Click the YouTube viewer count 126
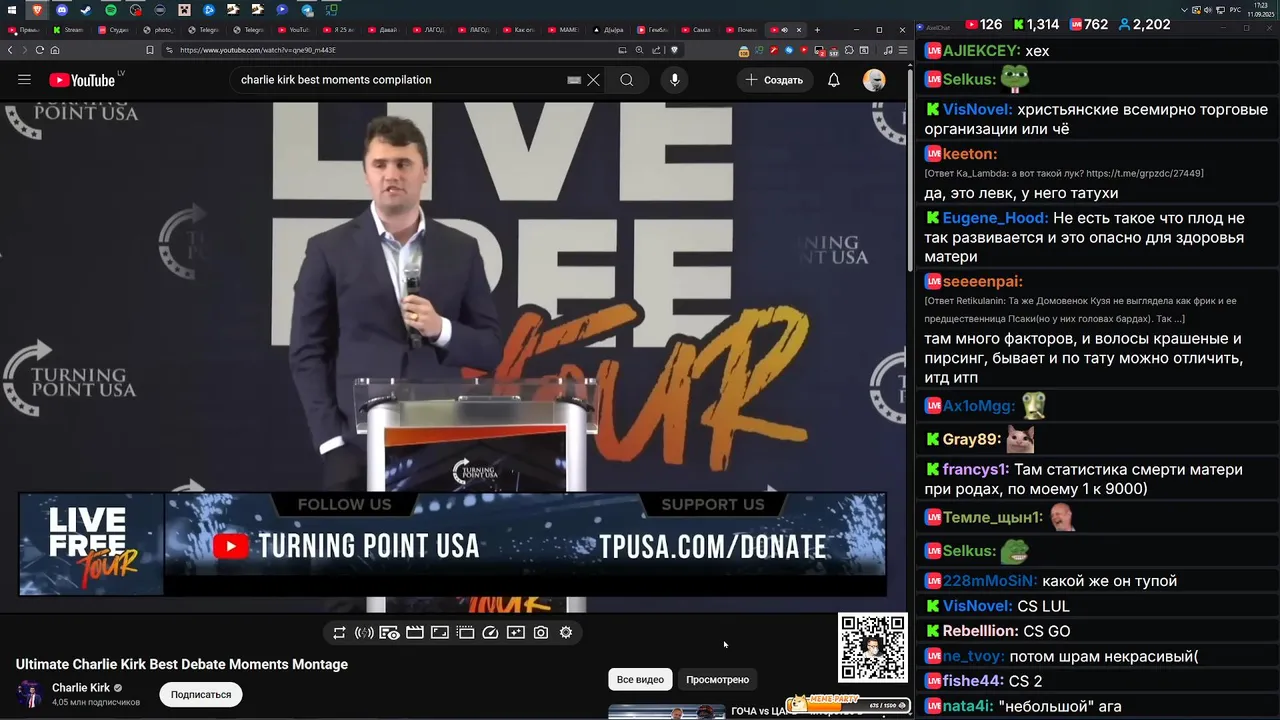The height and width of the screenshot is (720, 1280). click(983, 24)
